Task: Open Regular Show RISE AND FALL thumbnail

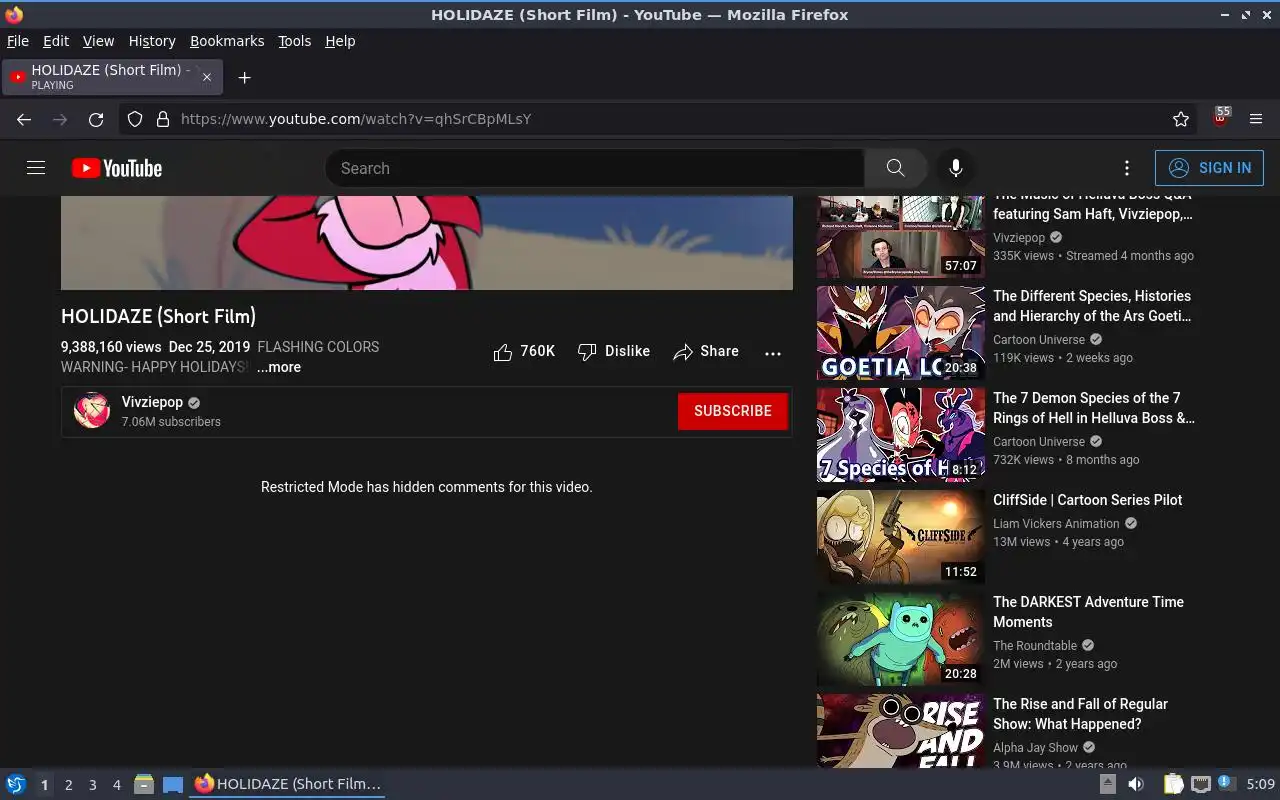Action: (901, 731)
